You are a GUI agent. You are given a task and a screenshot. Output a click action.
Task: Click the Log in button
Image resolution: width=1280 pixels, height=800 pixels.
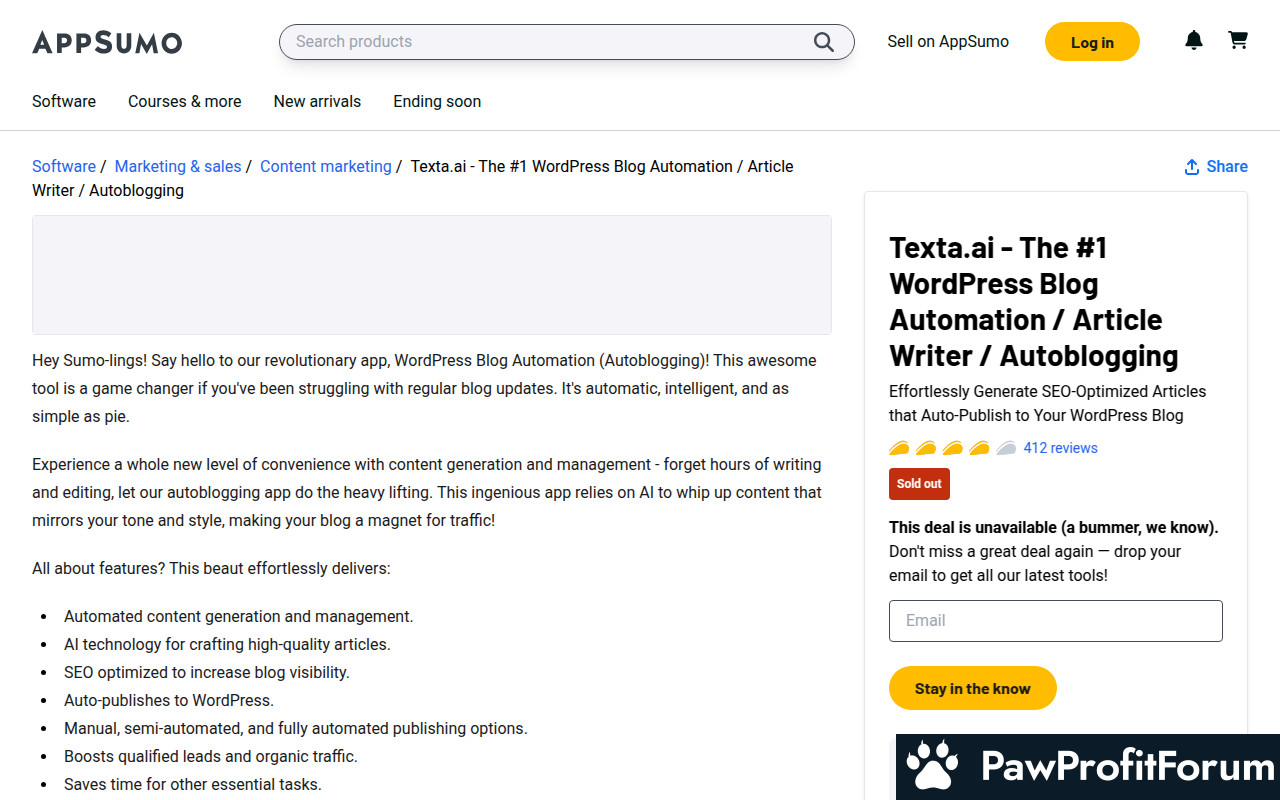coord(1092,42)
